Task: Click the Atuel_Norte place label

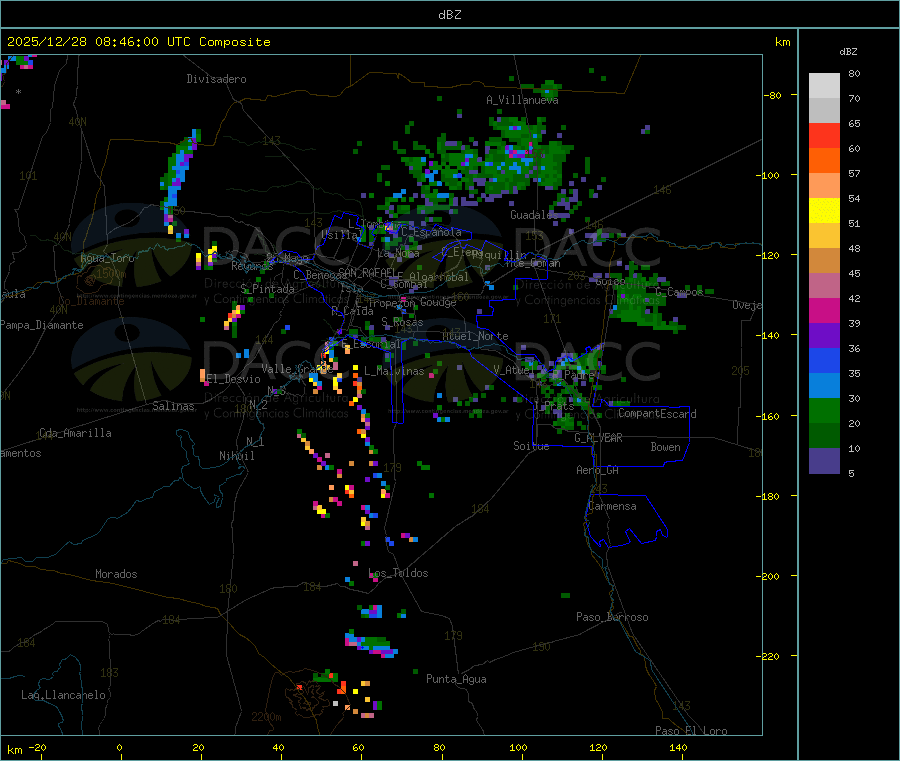Action: point(475,336)
